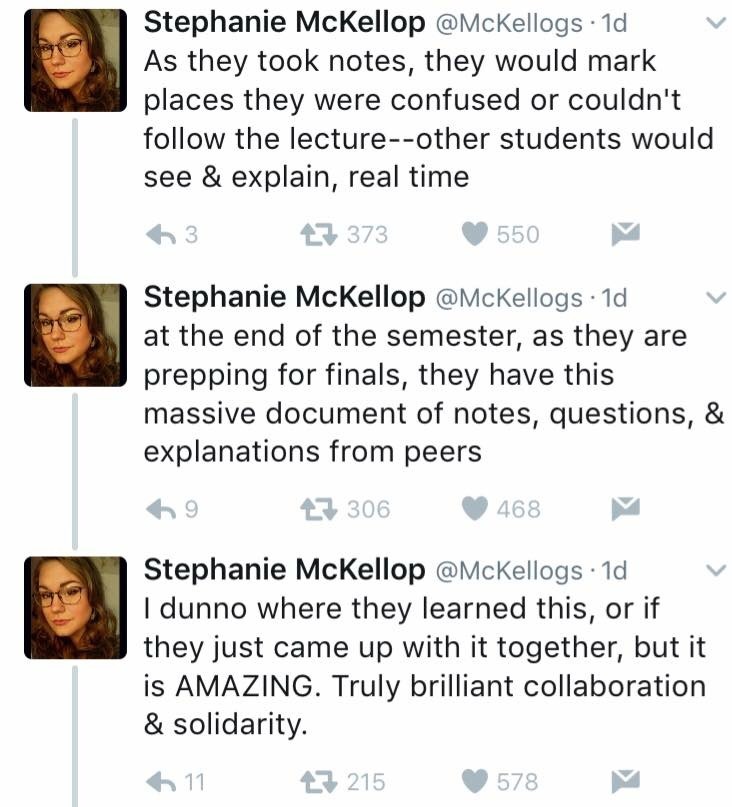
Task: Like the tweet with 550 likes
Action: click(474, 235)
